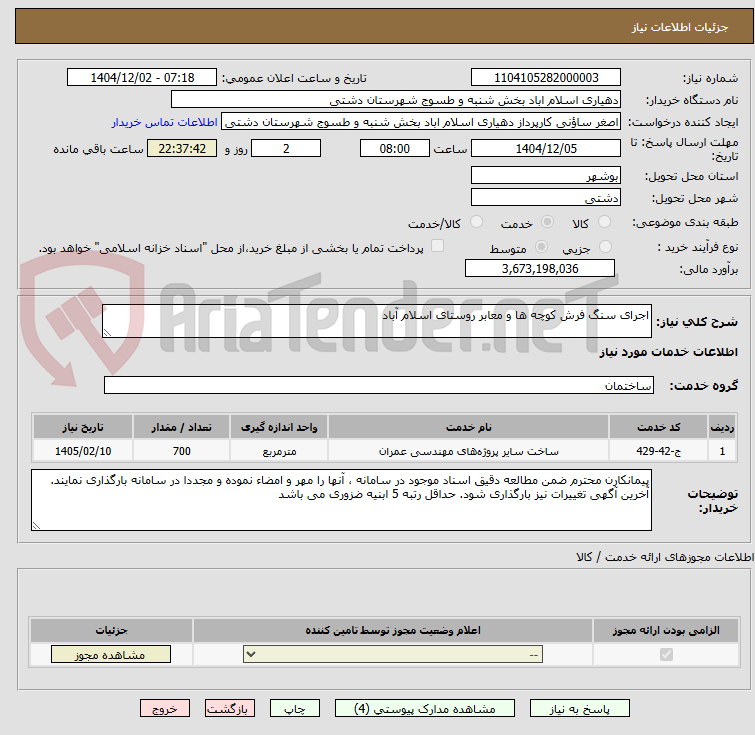
Task: Click service code cell ج-42-429
Action: [658, 451]
